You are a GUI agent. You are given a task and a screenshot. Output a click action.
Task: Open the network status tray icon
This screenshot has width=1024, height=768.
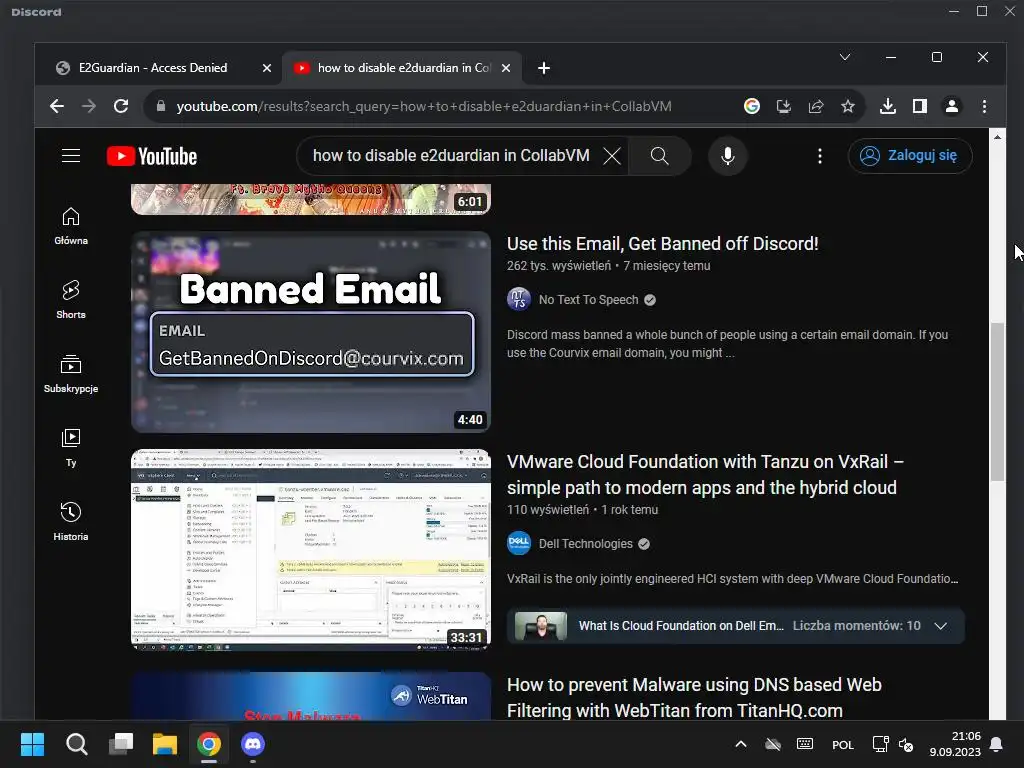(x=880, y=744)
